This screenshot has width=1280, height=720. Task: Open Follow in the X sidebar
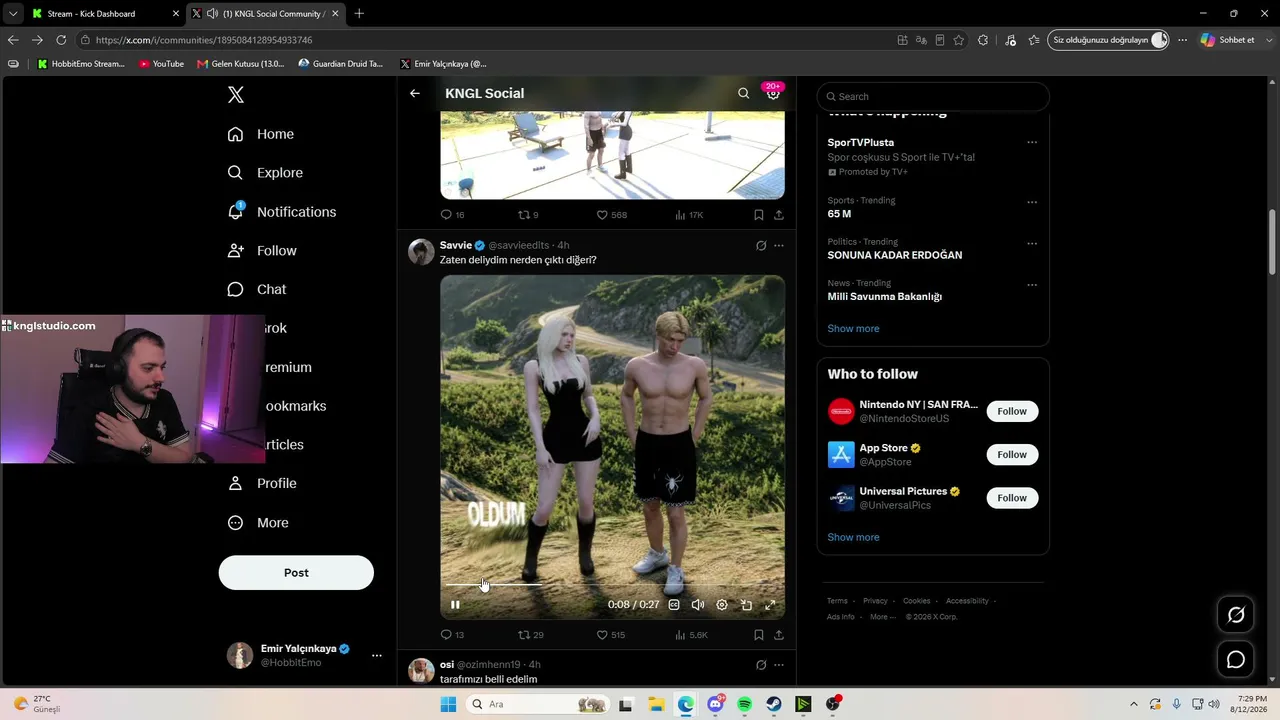point(262,251)
